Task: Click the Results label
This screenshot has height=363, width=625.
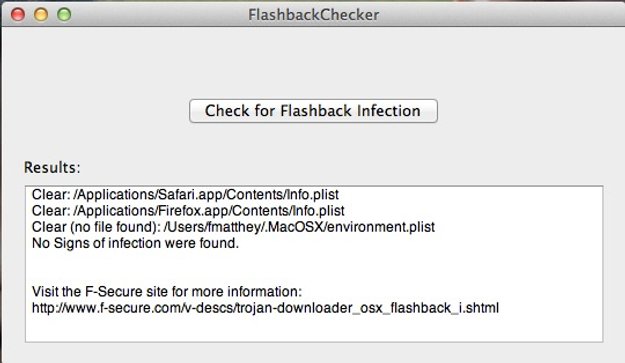Action: (52, 167)
